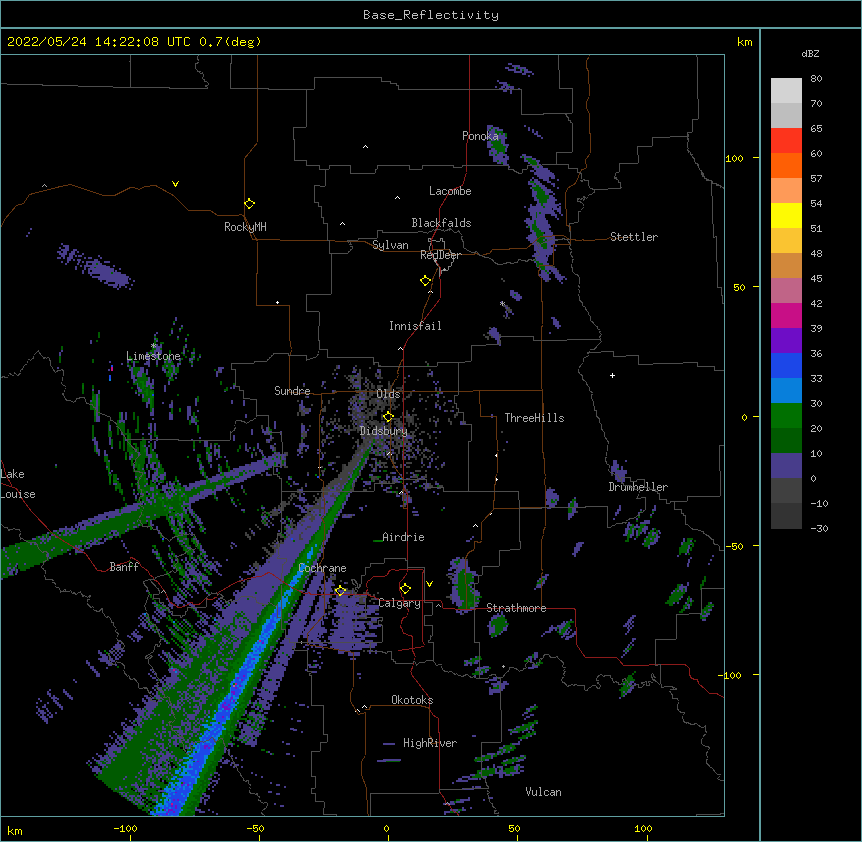Image resolution: width=862 pixels, height=842 pixels.
Task: Click the Vulcan label
Action: pyautogui.click(x=543, y=792)
